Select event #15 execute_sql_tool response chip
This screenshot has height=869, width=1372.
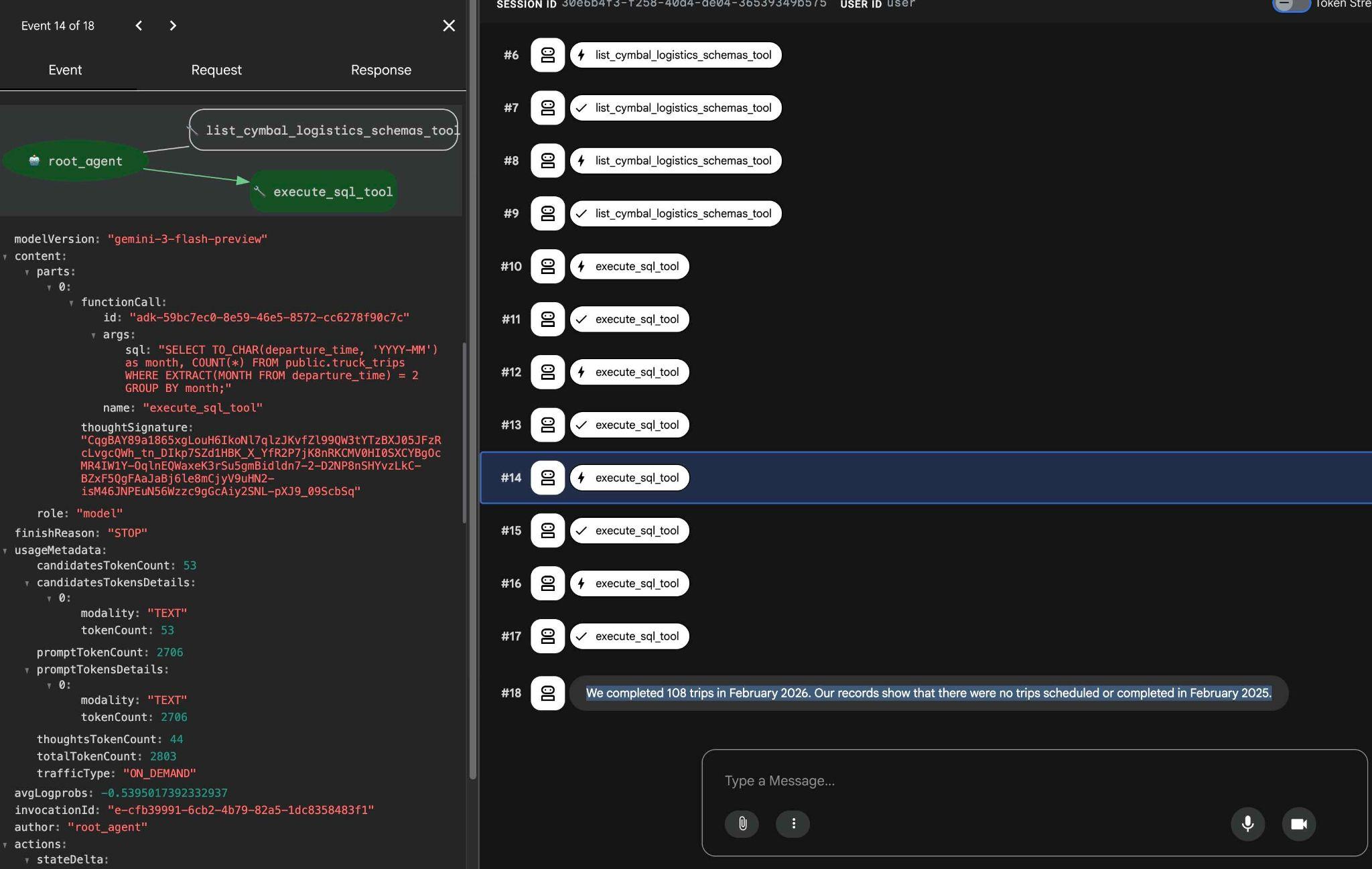pos(629,531)
